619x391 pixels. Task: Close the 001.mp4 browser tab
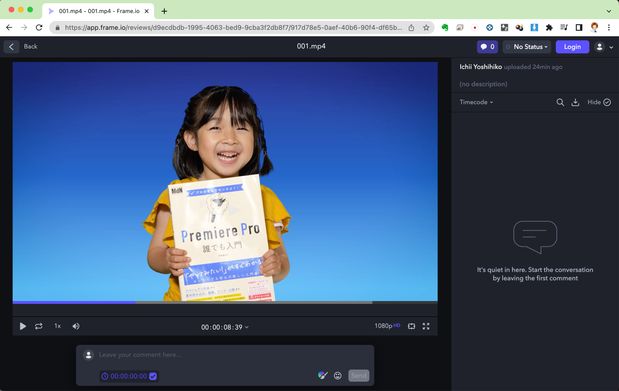pos(146,11)
